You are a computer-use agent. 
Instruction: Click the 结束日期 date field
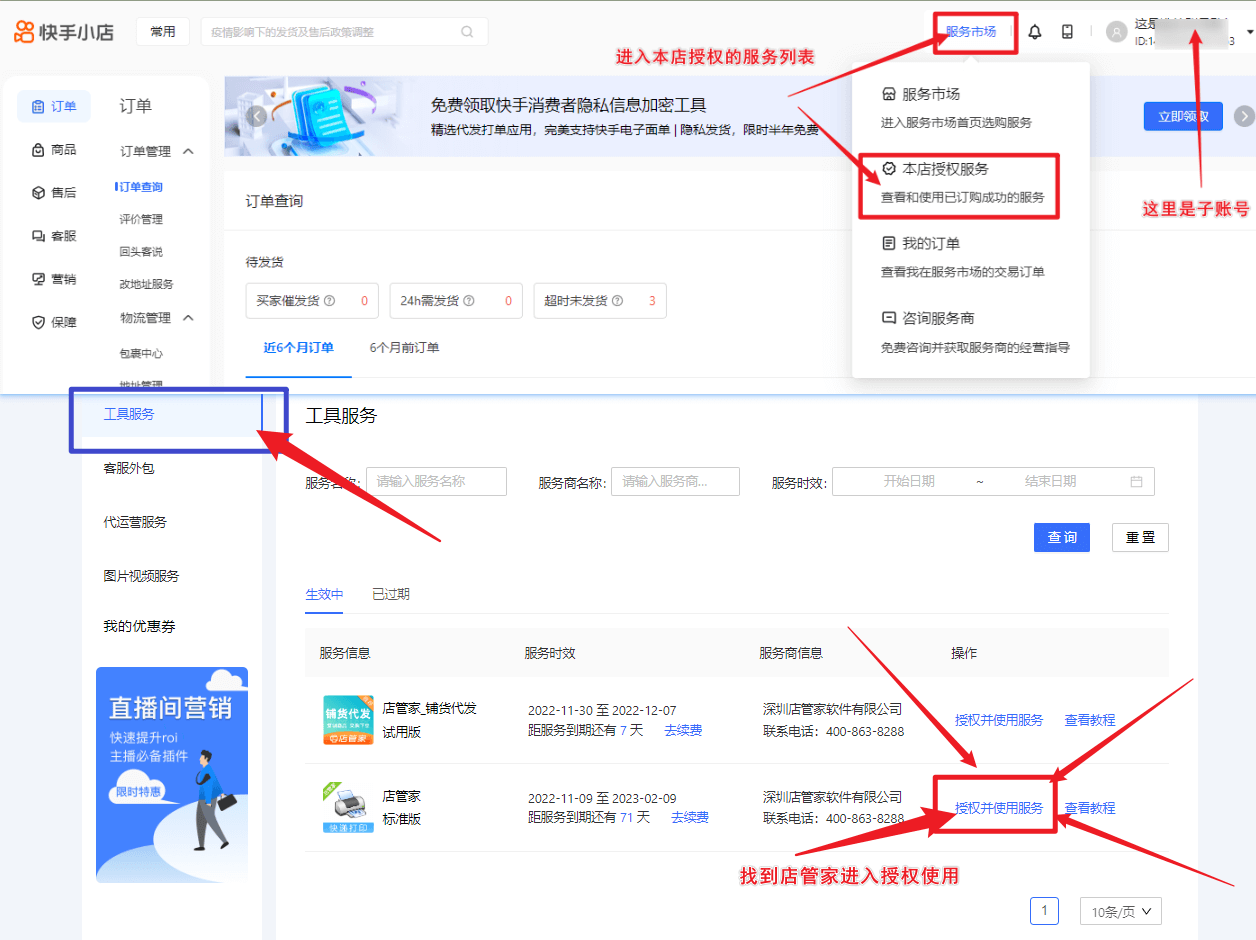click(x=1050, y=481)
